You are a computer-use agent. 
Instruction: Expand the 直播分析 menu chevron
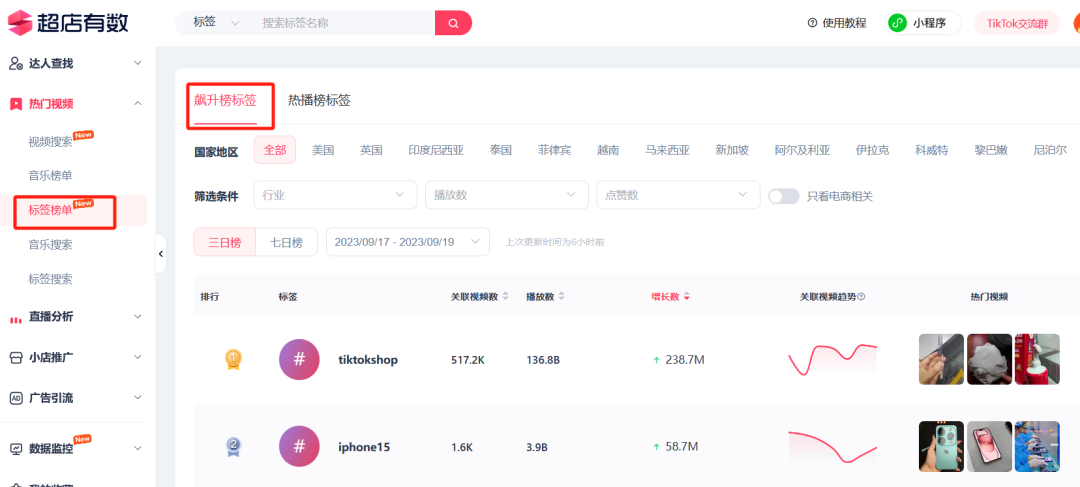138,317
